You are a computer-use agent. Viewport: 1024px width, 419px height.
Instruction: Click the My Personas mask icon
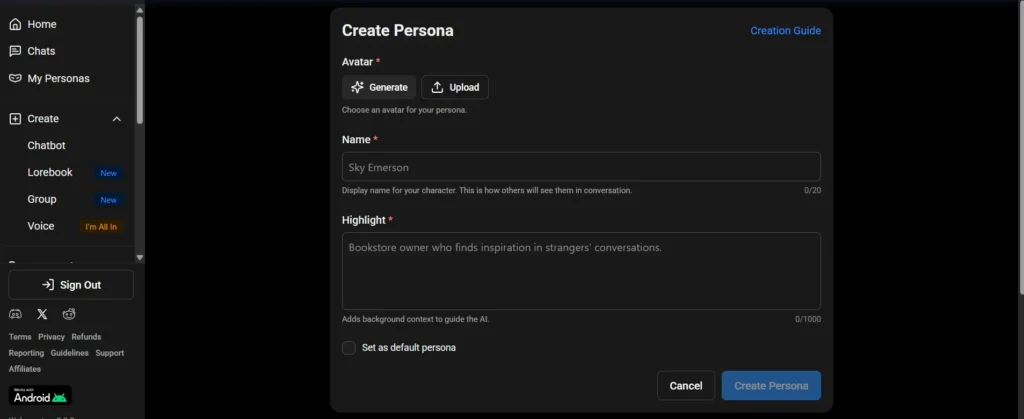15,78
